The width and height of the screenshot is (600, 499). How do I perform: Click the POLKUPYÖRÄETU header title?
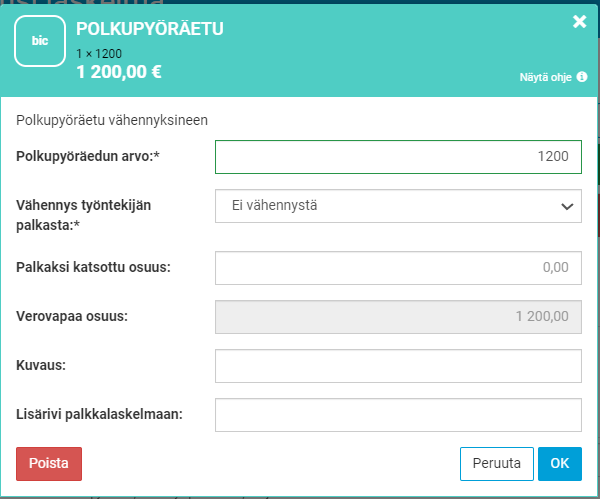coord(149,29)
